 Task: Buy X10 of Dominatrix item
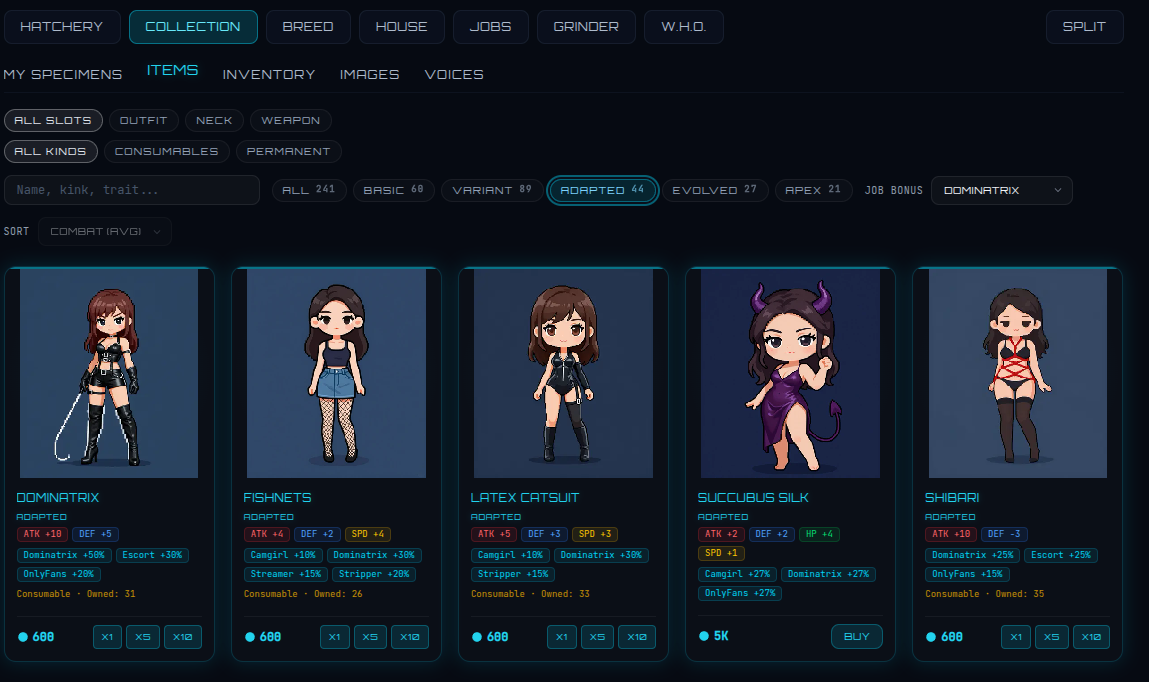tap(182, 637)
